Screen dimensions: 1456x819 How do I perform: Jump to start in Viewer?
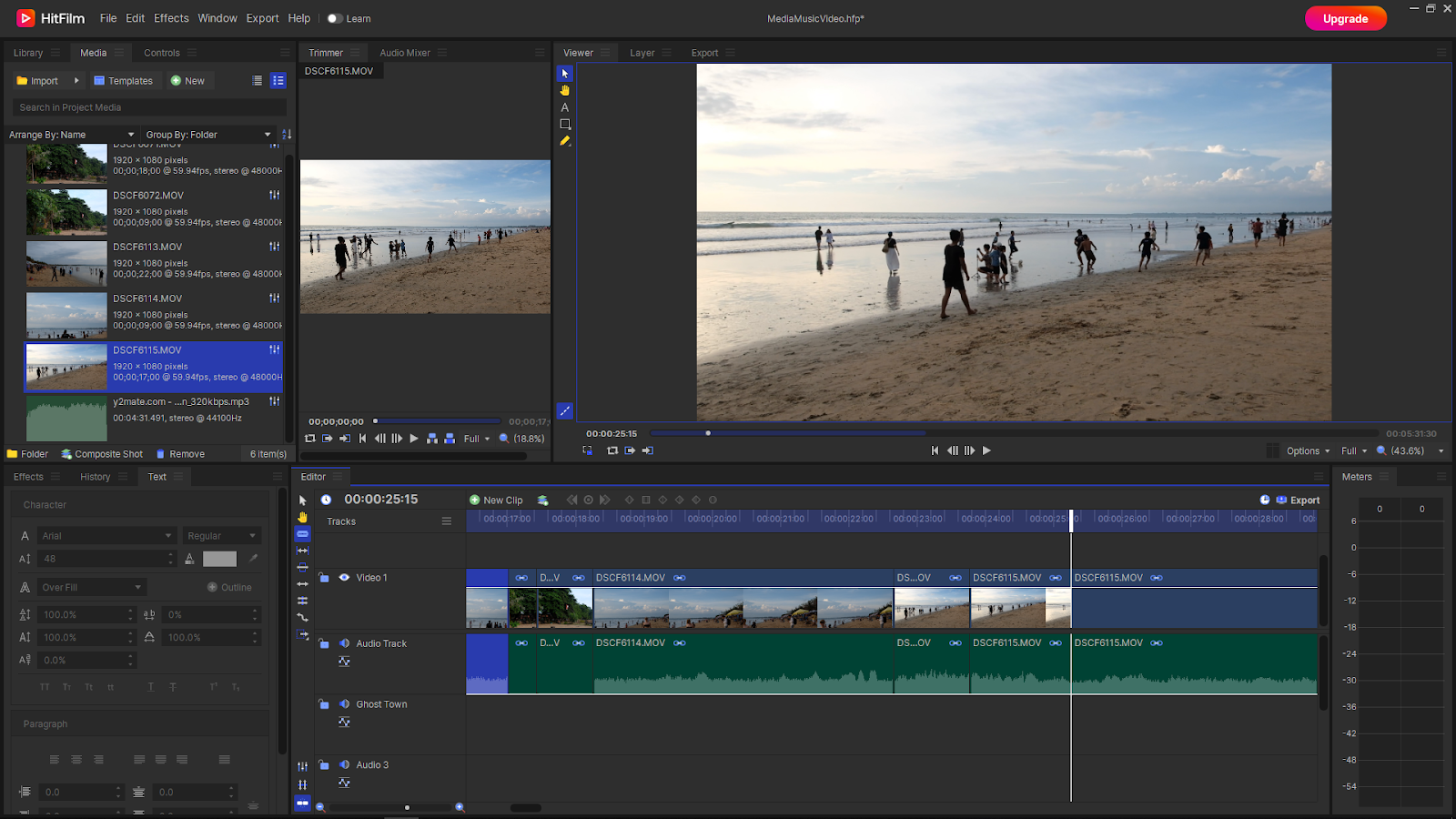(x=935, y=450)
